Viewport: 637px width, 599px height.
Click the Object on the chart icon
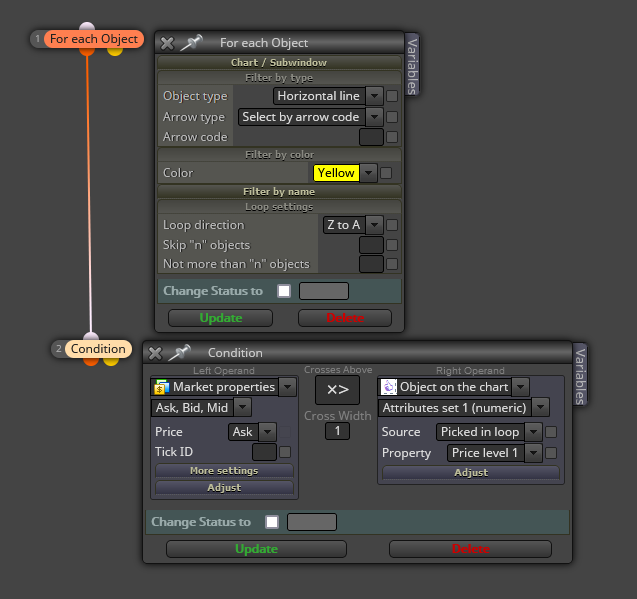click(x=389, y=387)
